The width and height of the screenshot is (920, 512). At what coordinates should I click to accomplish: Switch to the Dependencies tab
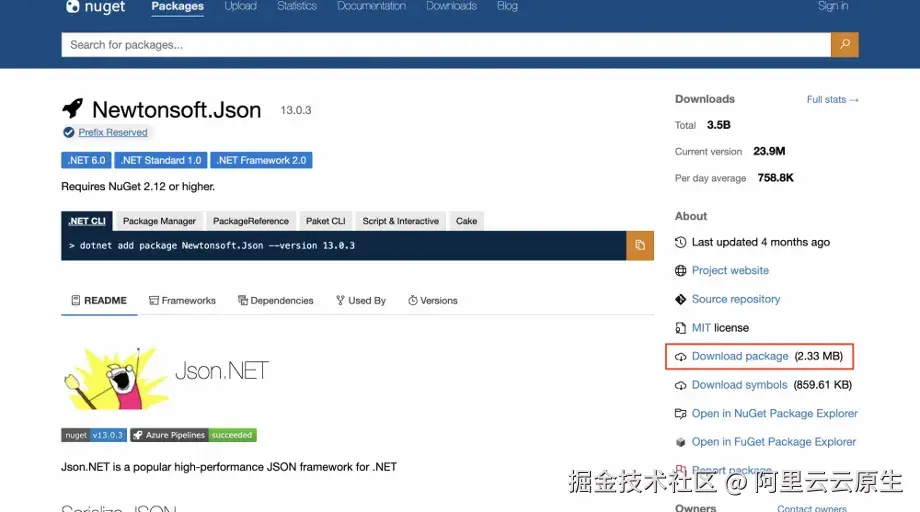tap(276, 301)
